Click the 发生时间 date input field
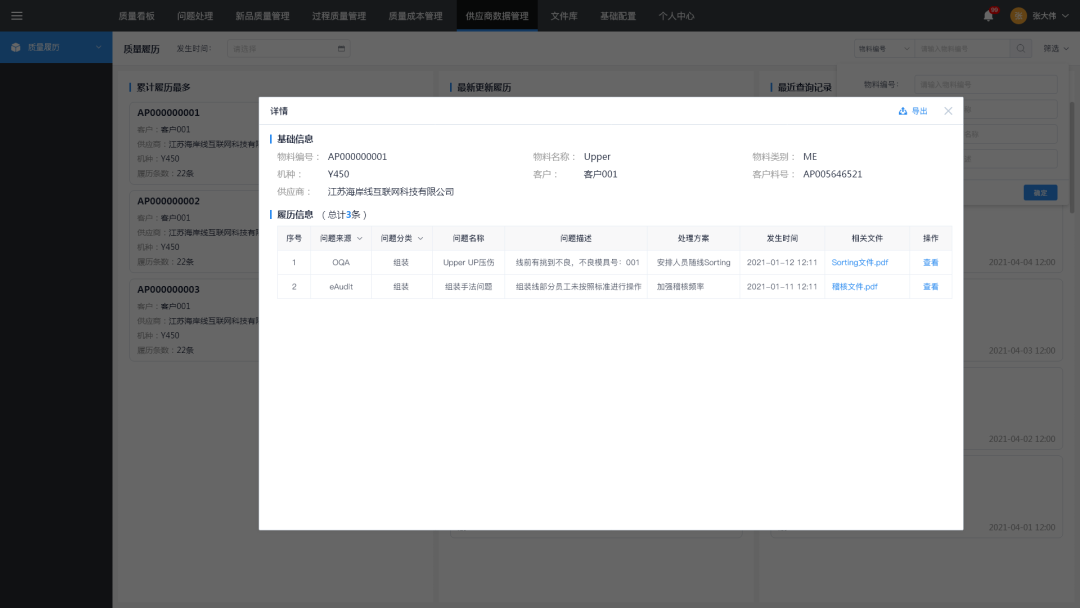Image resolution: width=1080 pixels, height=608 pixels. pos(289,49)
